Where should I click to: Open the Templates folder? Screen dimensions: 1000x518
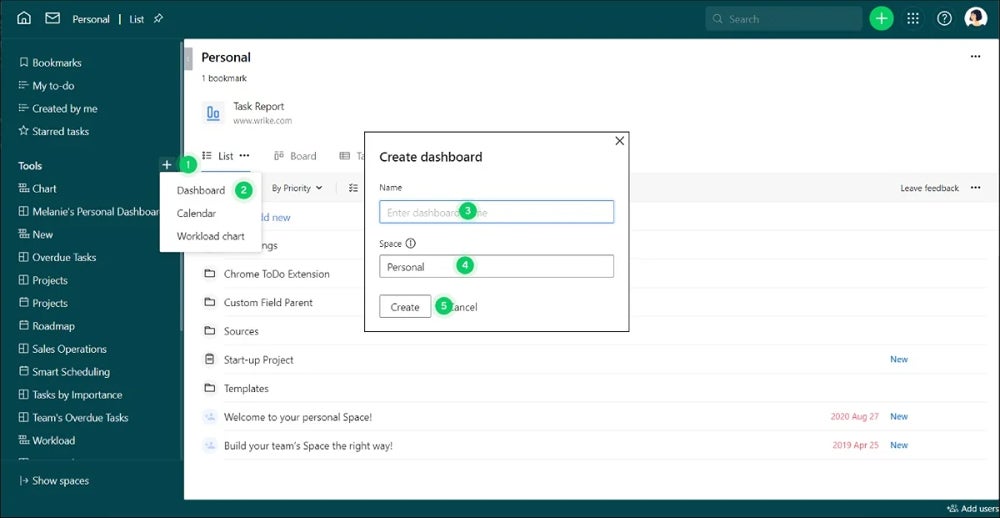coord(246,388)
